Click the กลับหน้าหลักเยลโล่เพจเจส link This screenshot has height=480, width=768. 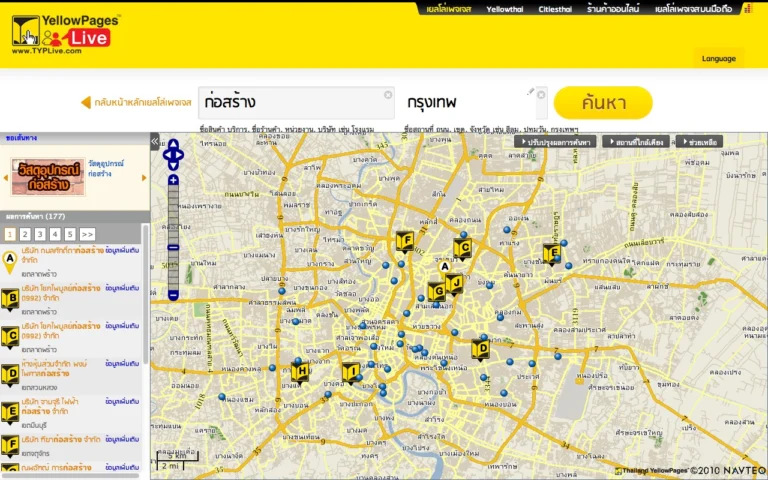pos(143,102)
